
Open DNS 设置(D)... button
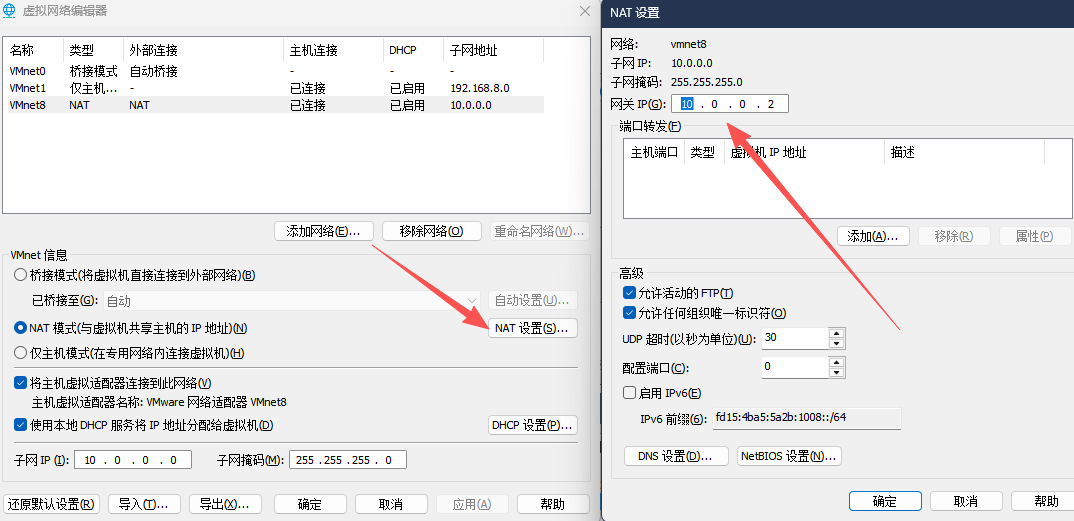(x=676, y=456)
